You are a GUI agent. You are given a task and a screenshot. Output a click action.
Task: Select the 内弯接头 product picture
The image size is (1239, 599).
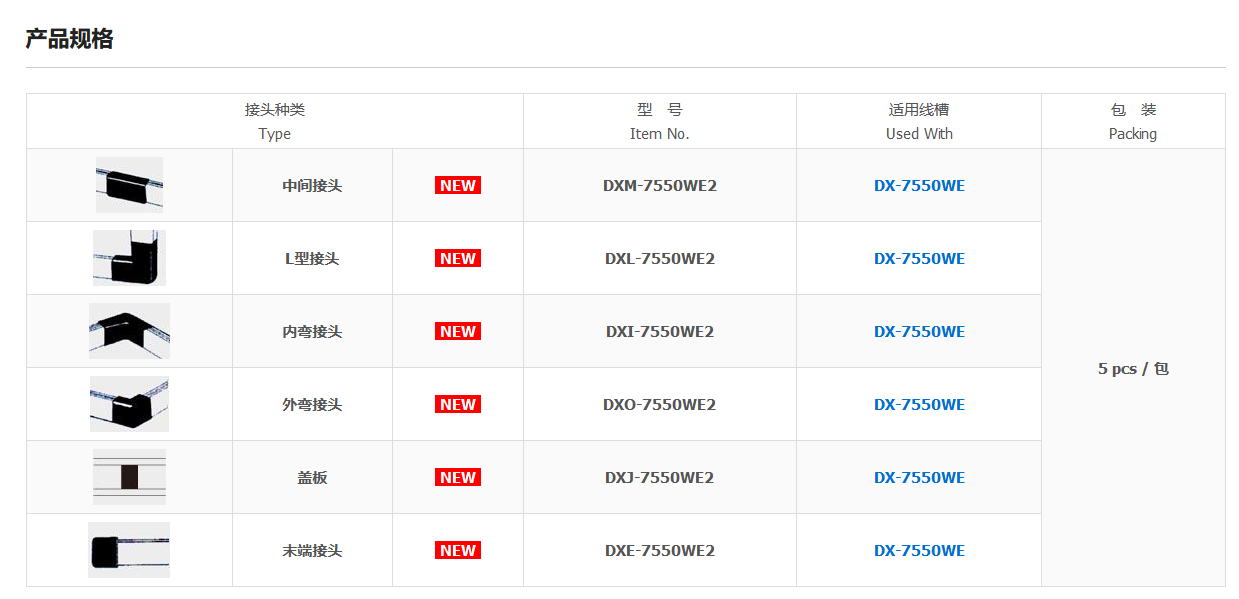pyautogui.click(x=129, y=331)
